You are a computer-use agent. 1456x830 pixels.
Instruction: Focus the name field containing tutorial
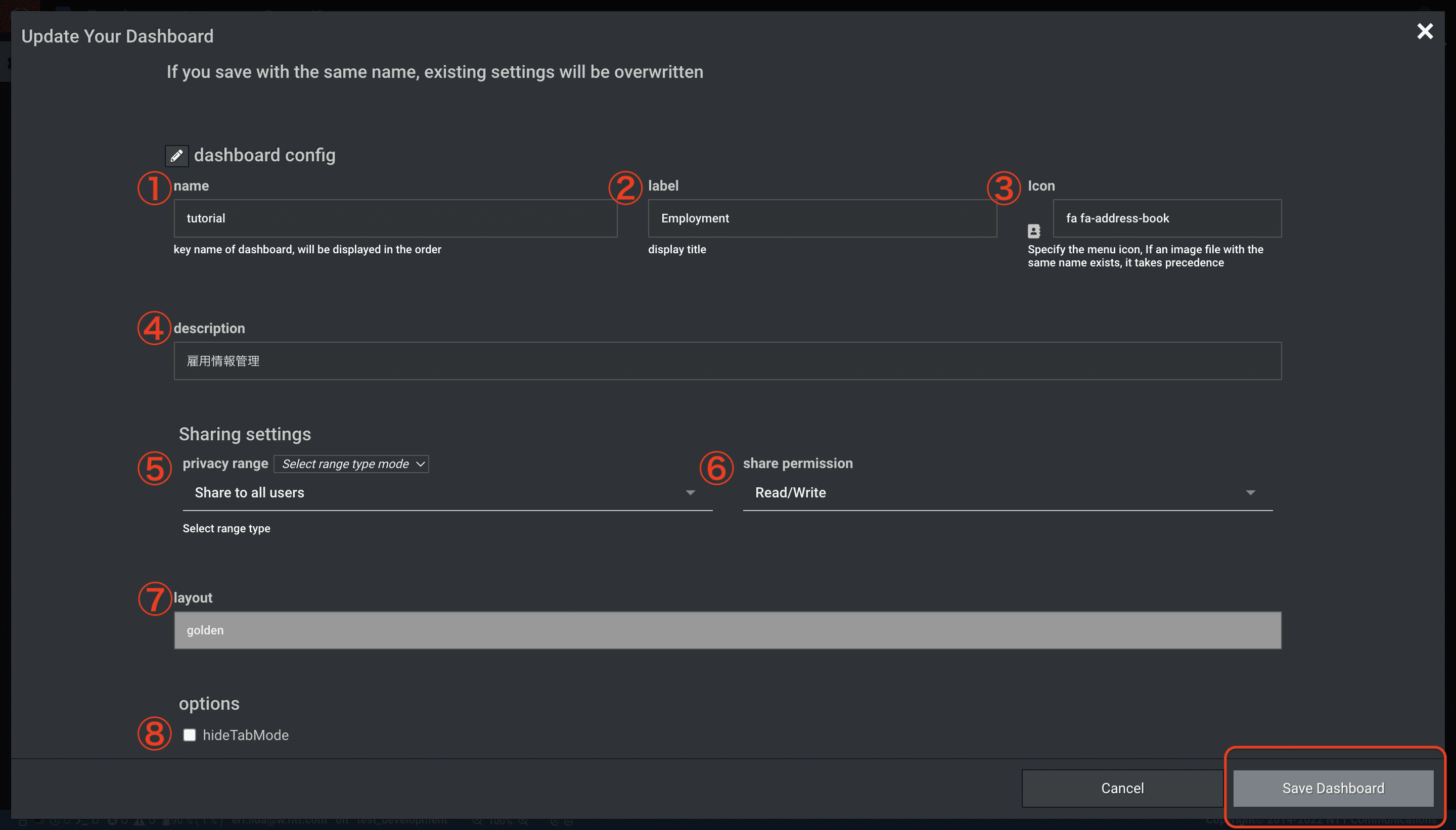395,218
